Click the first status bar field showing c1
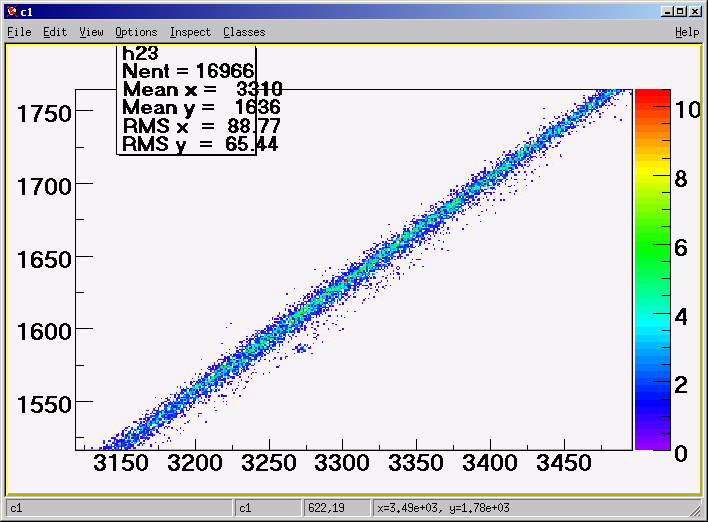This screenshot has height=522, width=708. click(x=119, y=508)
